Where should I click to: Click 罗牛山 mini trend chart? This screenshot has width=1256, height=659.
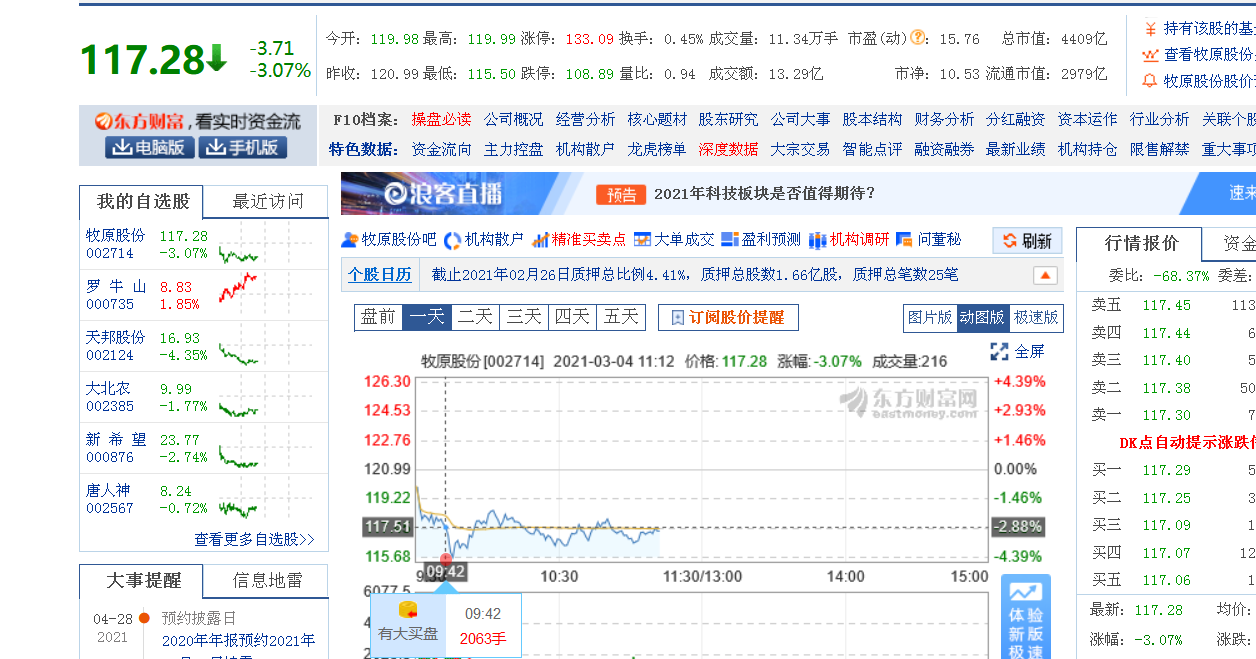238,289
